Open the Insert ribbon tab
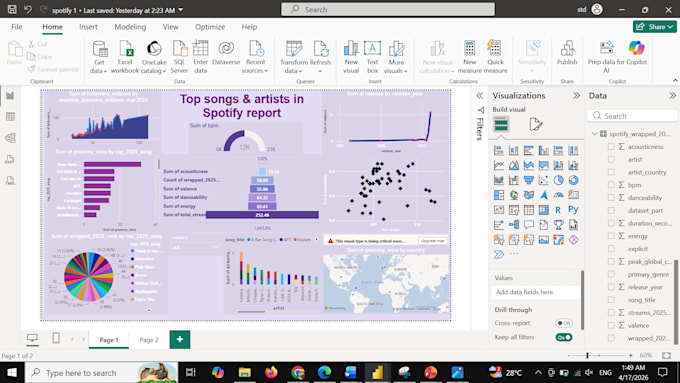This screenshot has width=680, height=383. [88, 27]
